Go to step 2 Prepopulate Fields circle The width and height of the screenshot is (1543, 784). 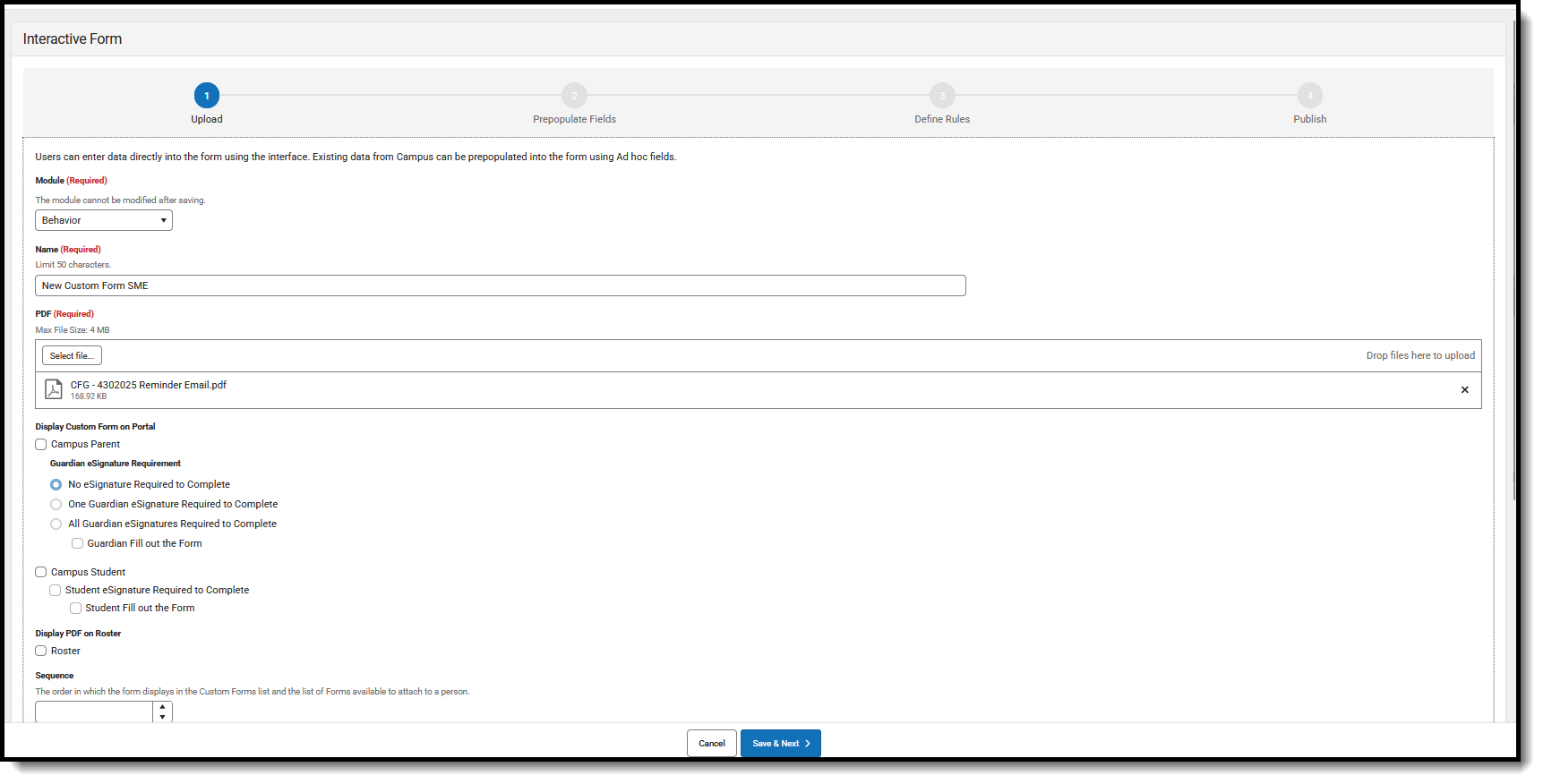(575, 96)
